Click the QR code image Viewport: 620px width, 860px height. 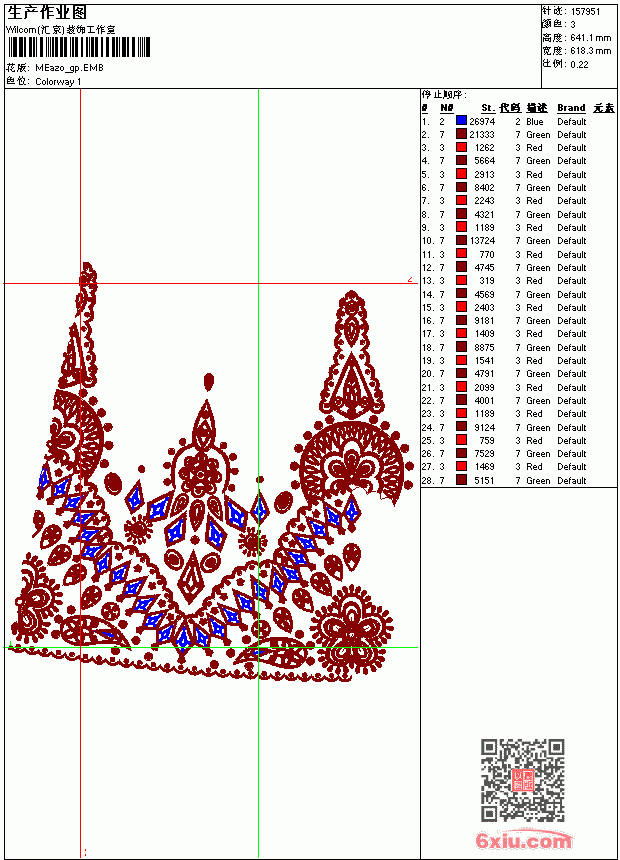[x=522, y=779]
